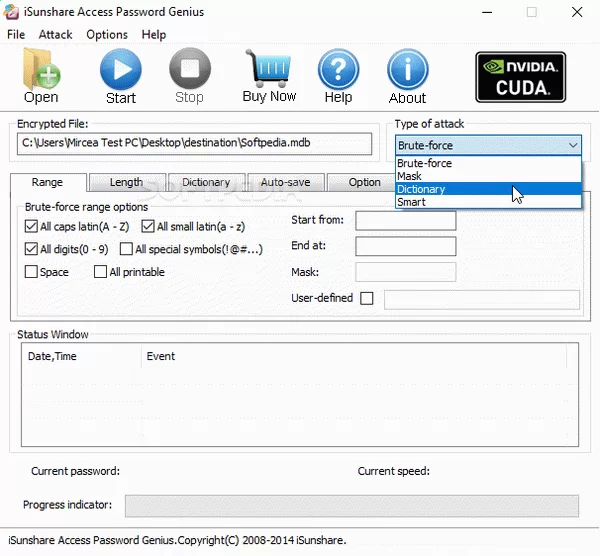Collapse the Type of attack combo box
This screenshot has width=600, height=556.
(488, 145)
